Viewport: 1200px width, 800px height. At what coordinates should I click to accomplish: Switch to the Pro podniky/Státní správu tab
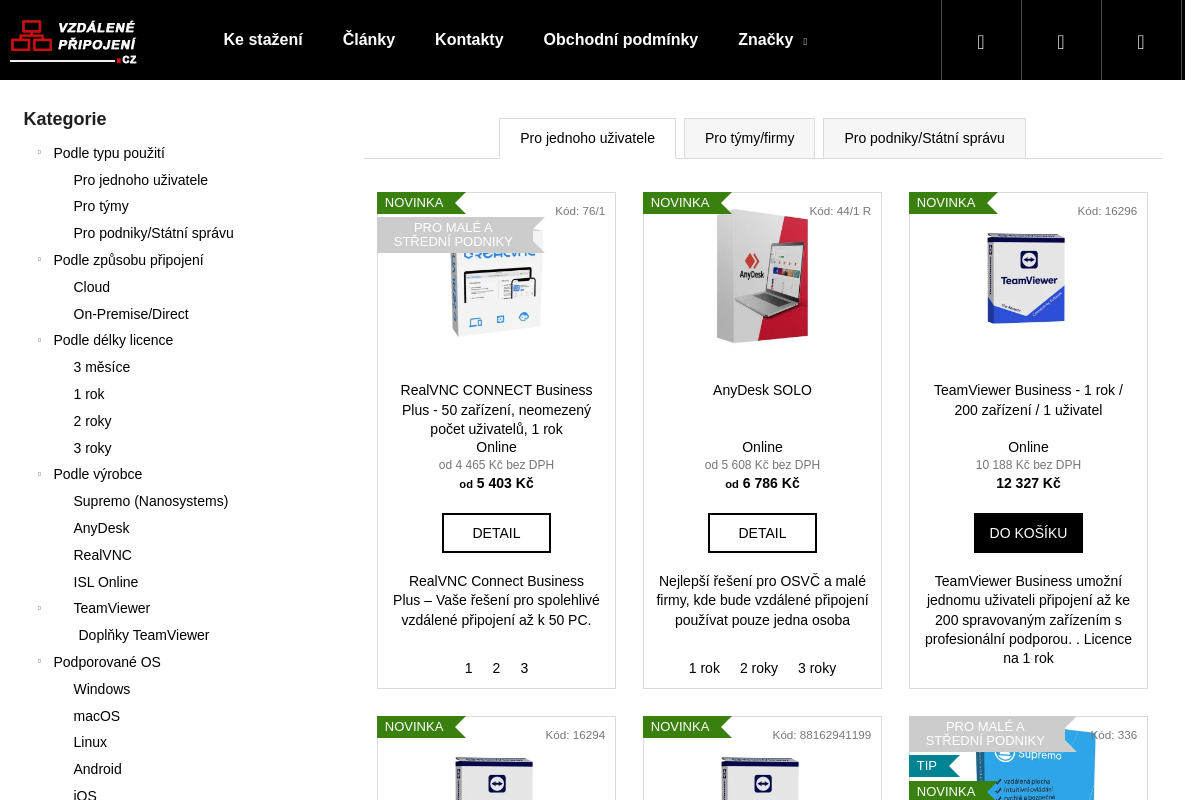tap(924, 138)
